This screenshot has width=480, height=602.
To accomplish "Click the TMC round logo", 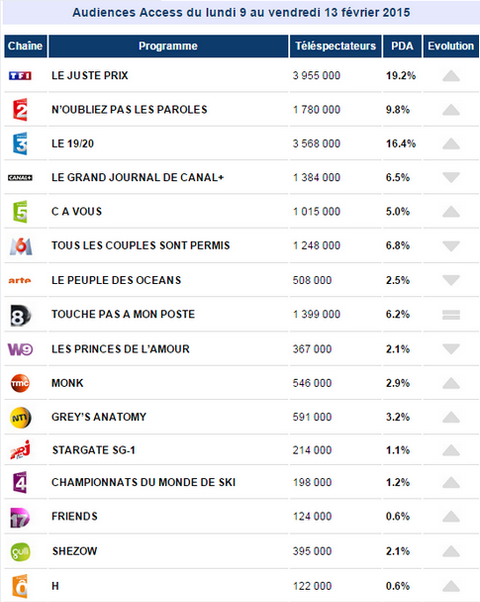I will (x=20, y=383).
